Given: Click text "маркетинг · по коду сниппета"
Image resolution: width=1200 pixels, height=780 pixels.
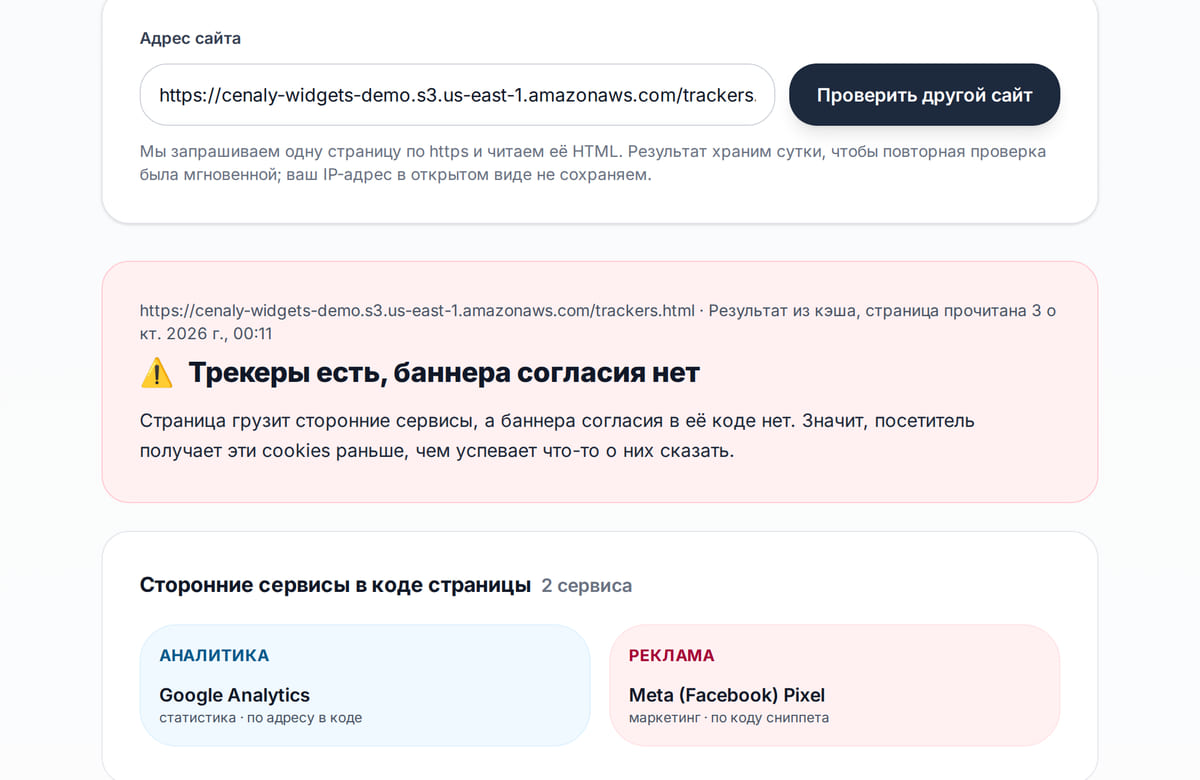Looking at the screenshot, I should click(729, 718).
